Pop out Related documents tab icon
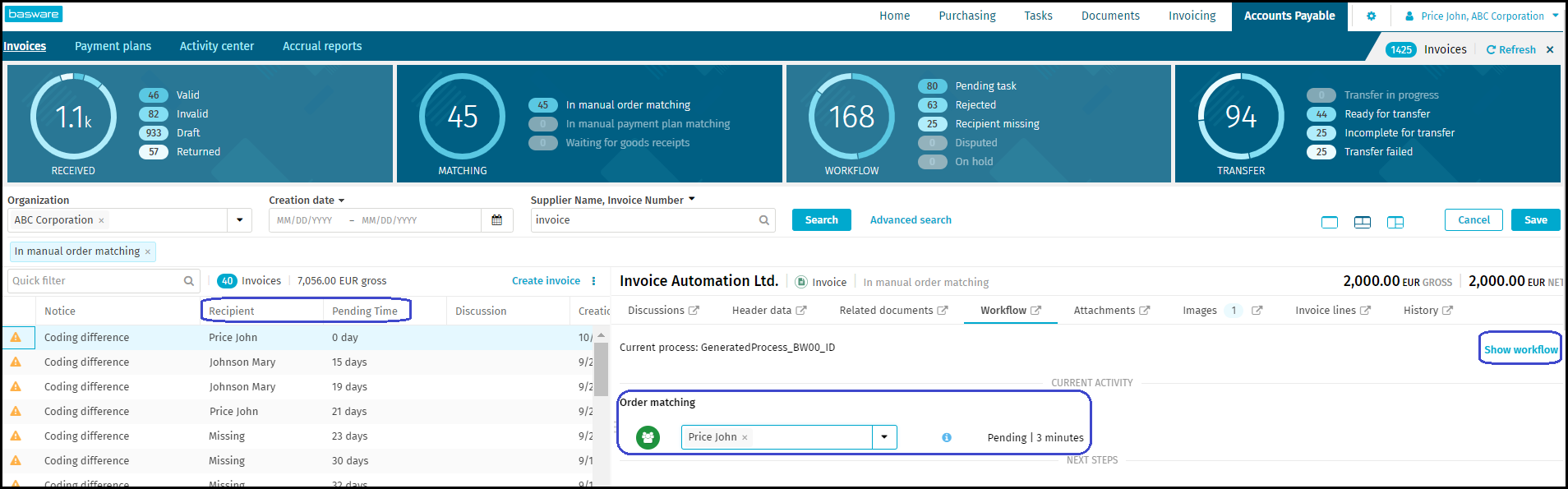This screenshot has height=489, width=1568. coord(943,310)
